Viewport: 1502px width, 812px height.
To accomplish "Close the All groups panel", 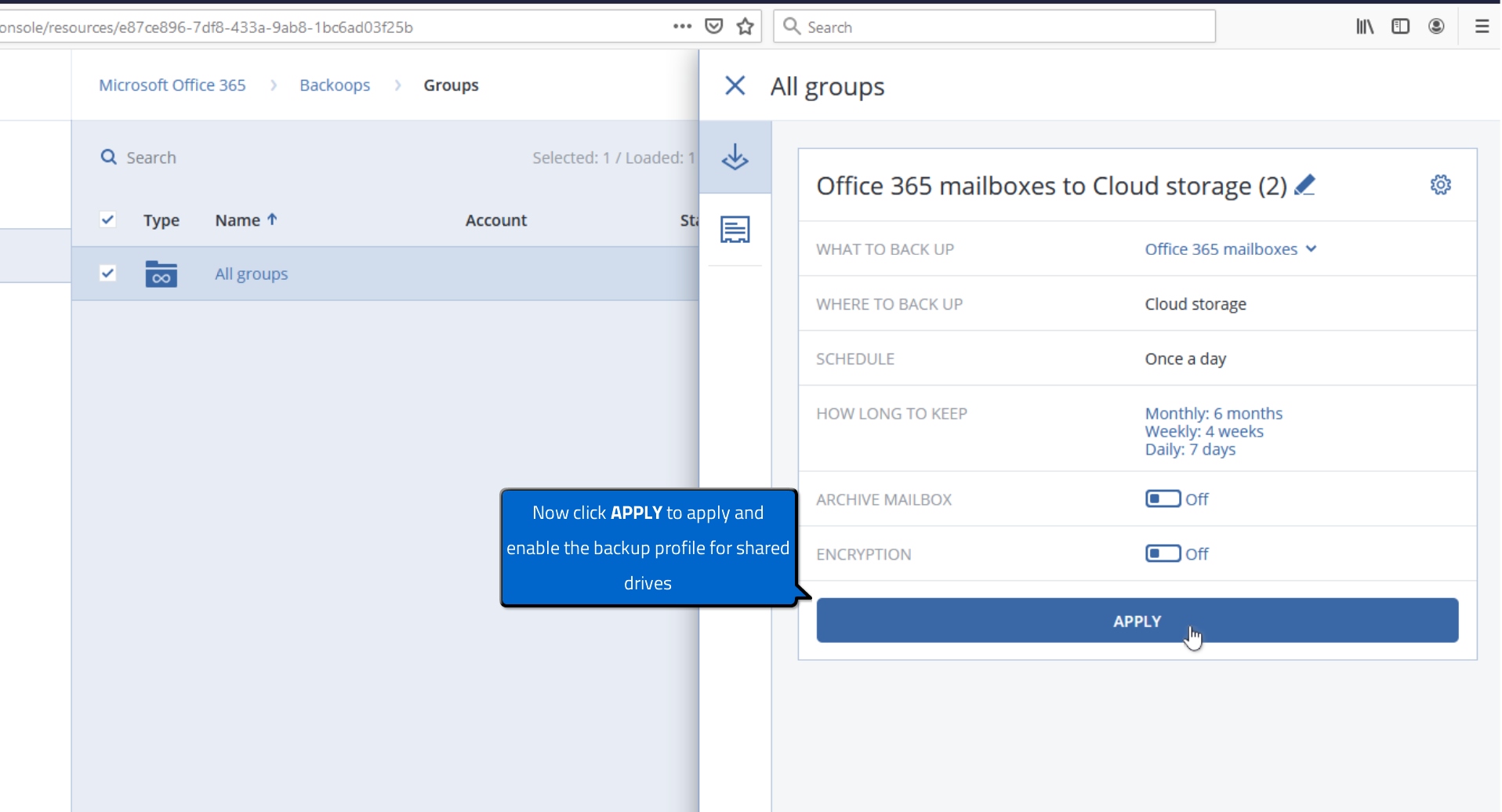I will coord(735,85).
